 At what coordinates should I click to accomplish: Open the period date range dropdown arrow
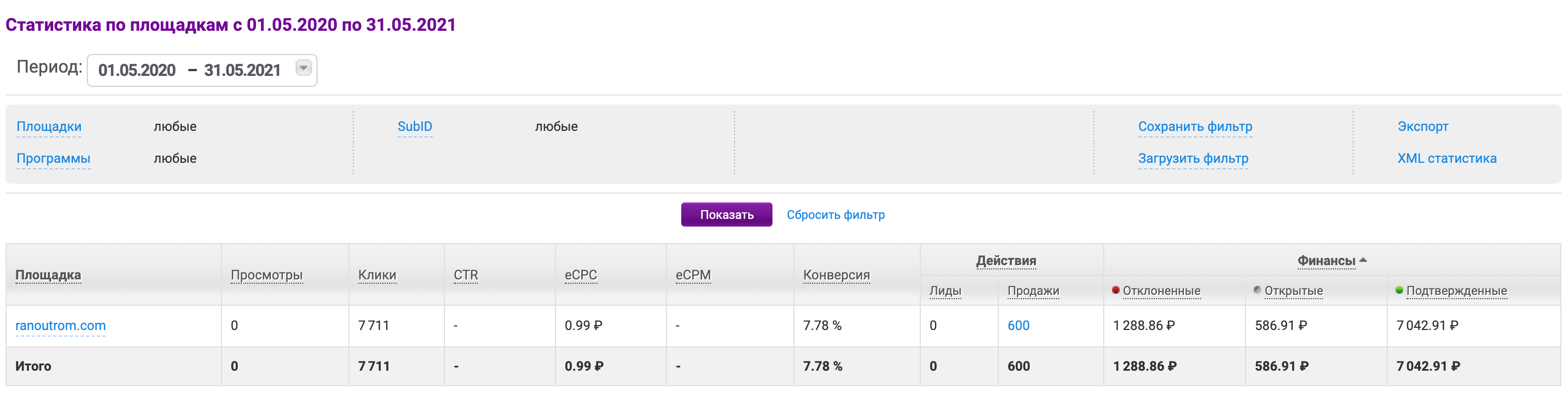(303, 68)
